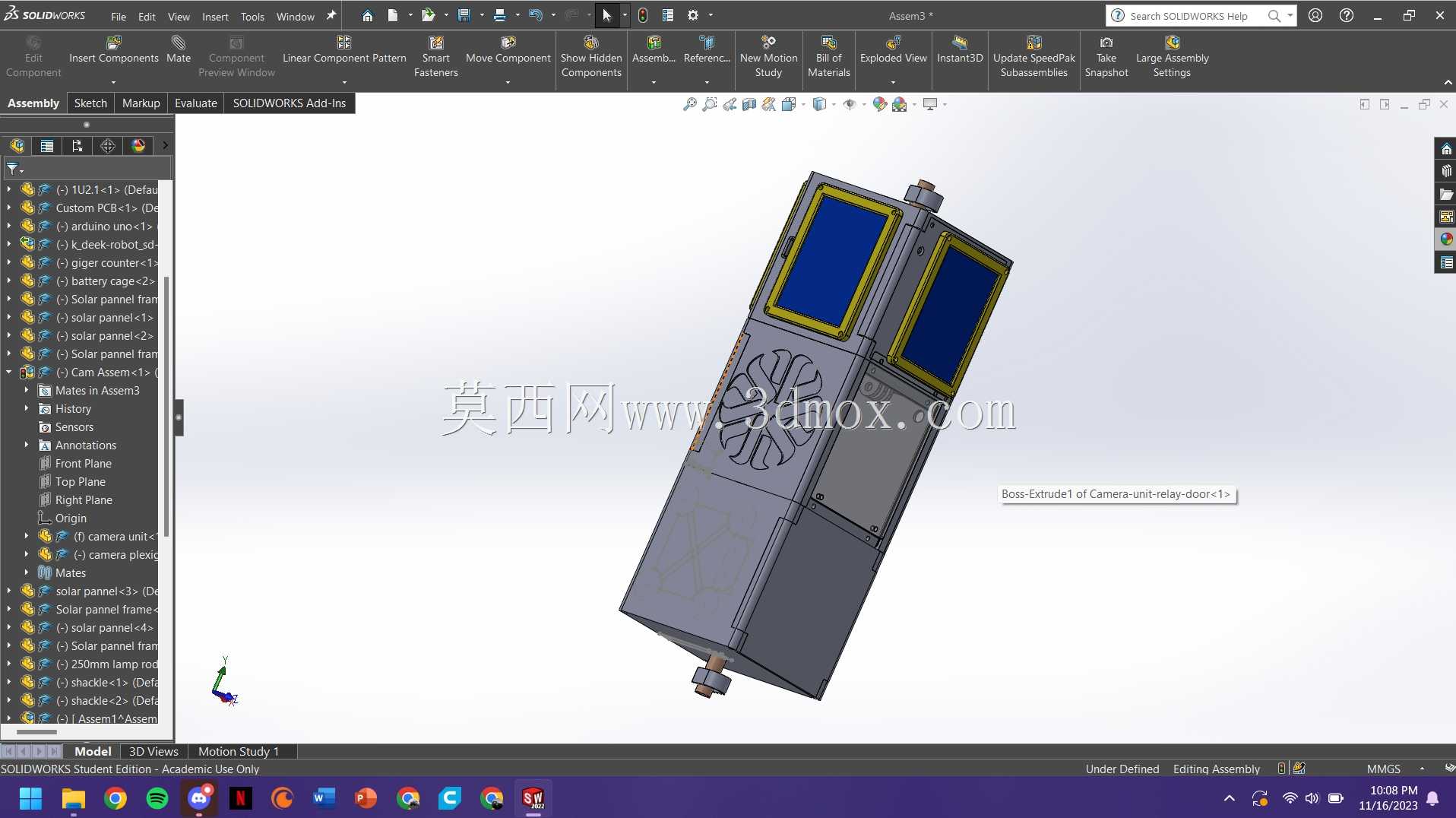Viewport: 1456px width, 818px height.
Task: Open SOLIDWORKS Resources task pane
Action: [1446, 149]
